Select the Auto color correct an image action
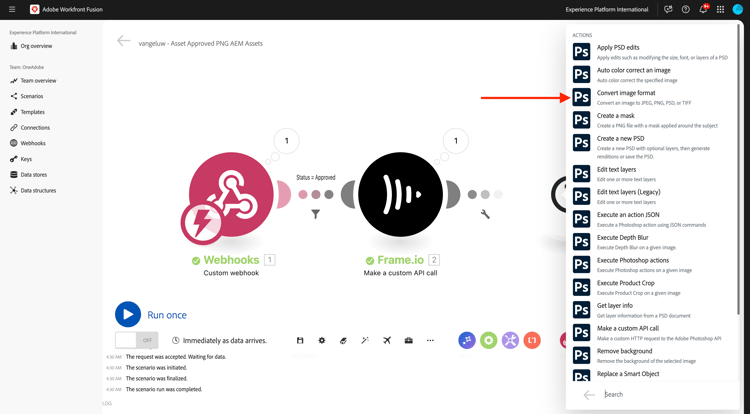This screenshot has height=414, width=750. click(652, 75)
